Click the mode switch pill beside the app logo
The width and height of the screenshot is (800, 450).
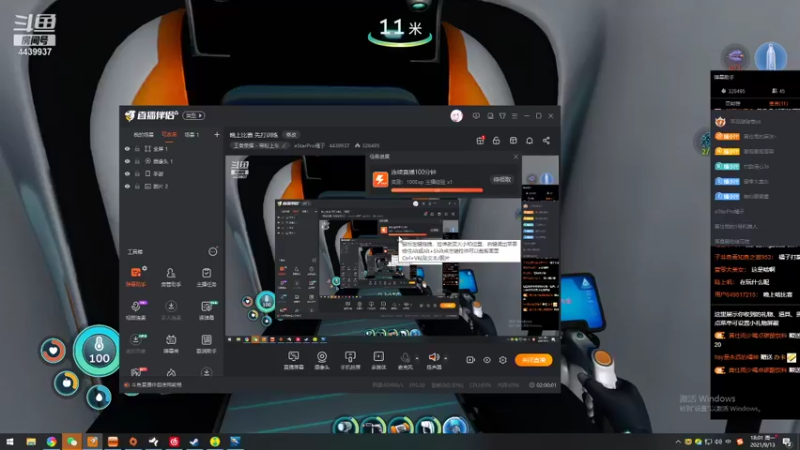(193, 116)
